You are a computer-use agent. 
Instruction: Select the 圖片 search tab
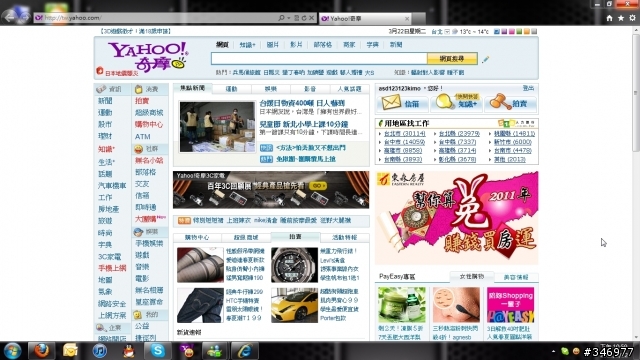click(272, 45)
